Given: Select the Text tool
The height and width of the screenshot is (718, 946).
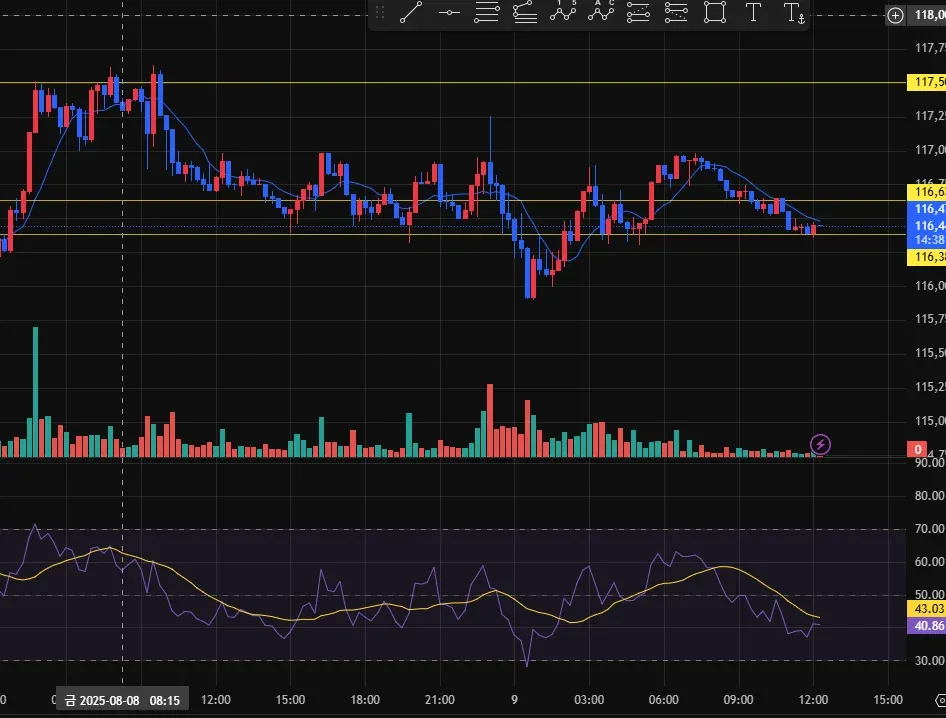Looking at the screenshot, I should pyautogui.click(x=753, y=12).
